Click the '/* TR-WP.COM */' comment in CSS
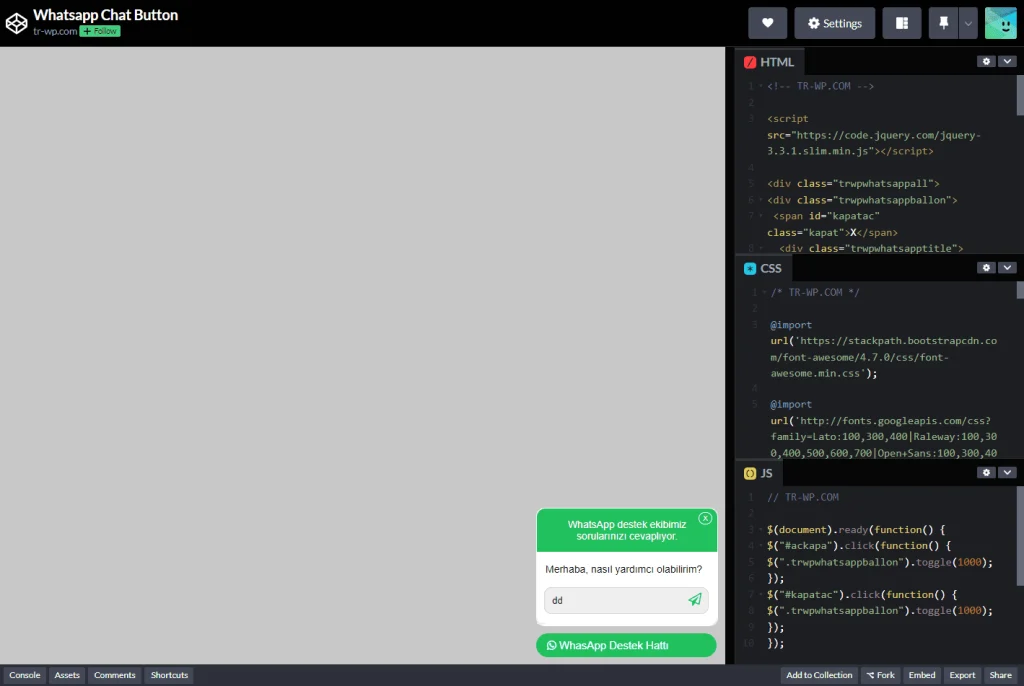Image resolution: width=1024 pixels, height=686 pixels. click(x=815, y=292)
